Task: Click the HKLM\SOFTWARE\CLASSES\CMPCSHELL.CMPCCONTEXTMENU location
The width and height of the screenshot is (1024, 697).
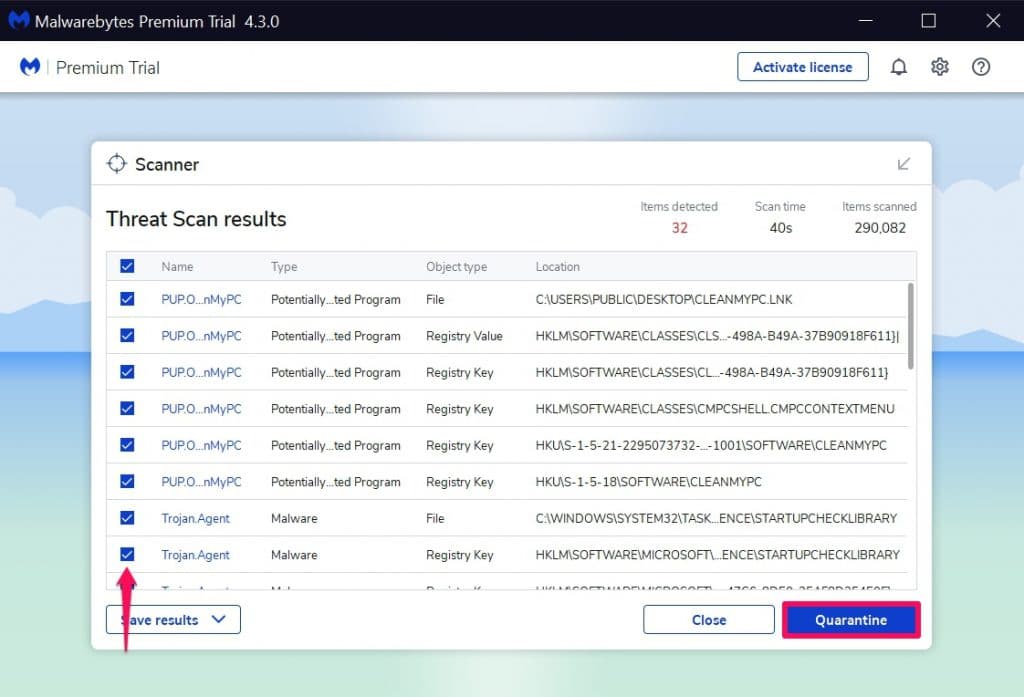Action: pos(714,409)
